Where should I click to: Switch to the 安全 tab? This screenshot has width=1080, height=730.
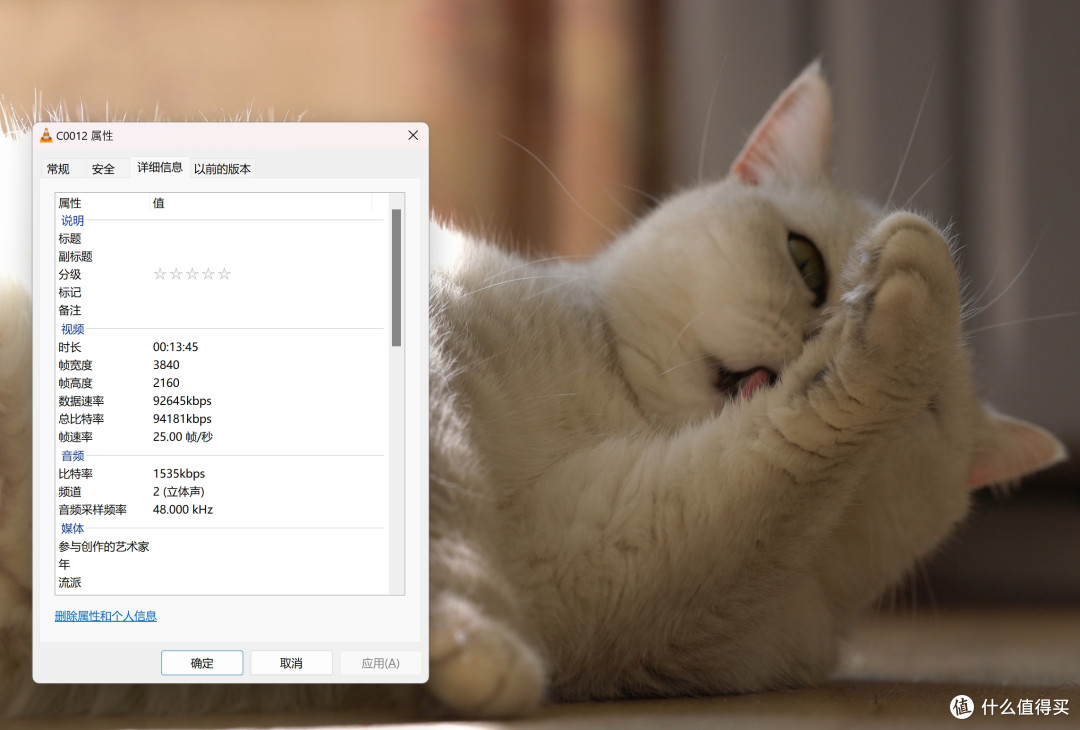pos(103,169)
